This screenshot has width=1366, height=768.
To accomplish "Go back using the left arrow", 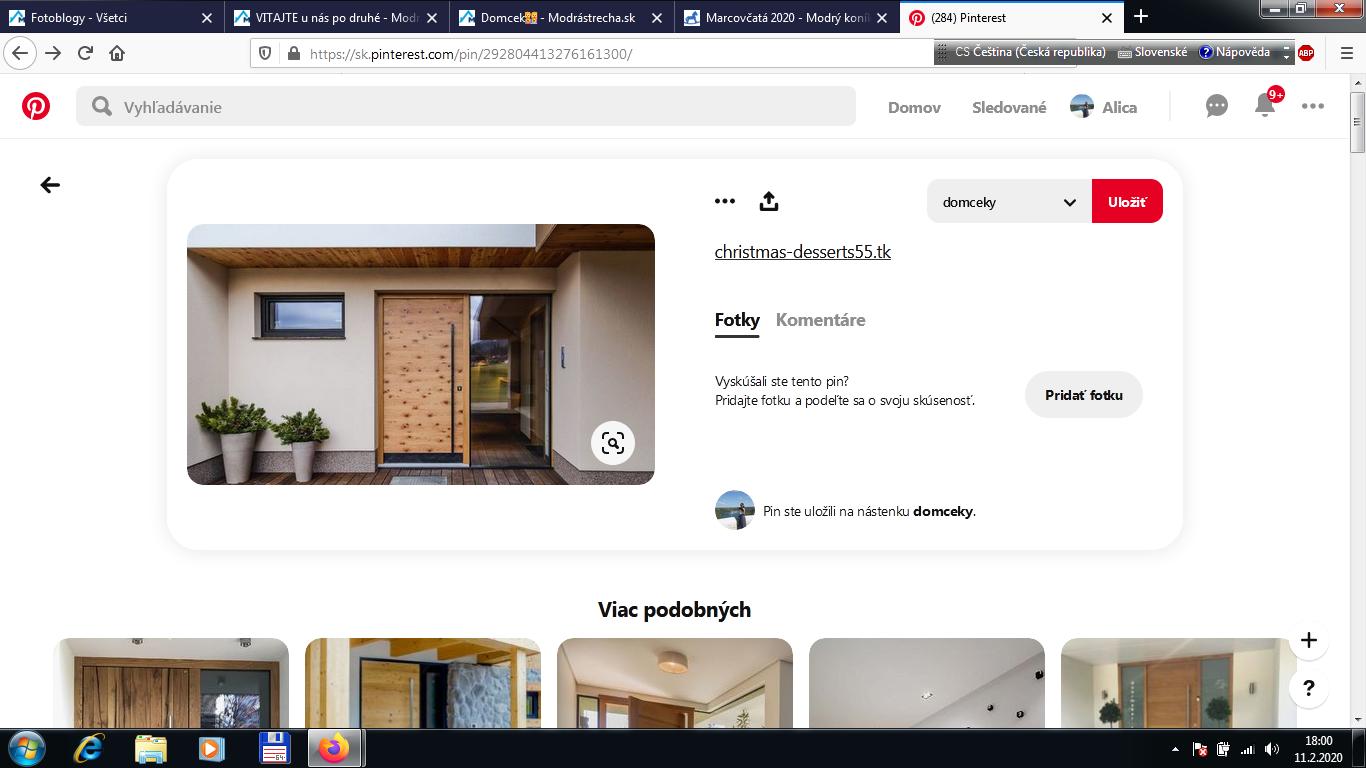I will coord(50,185).
